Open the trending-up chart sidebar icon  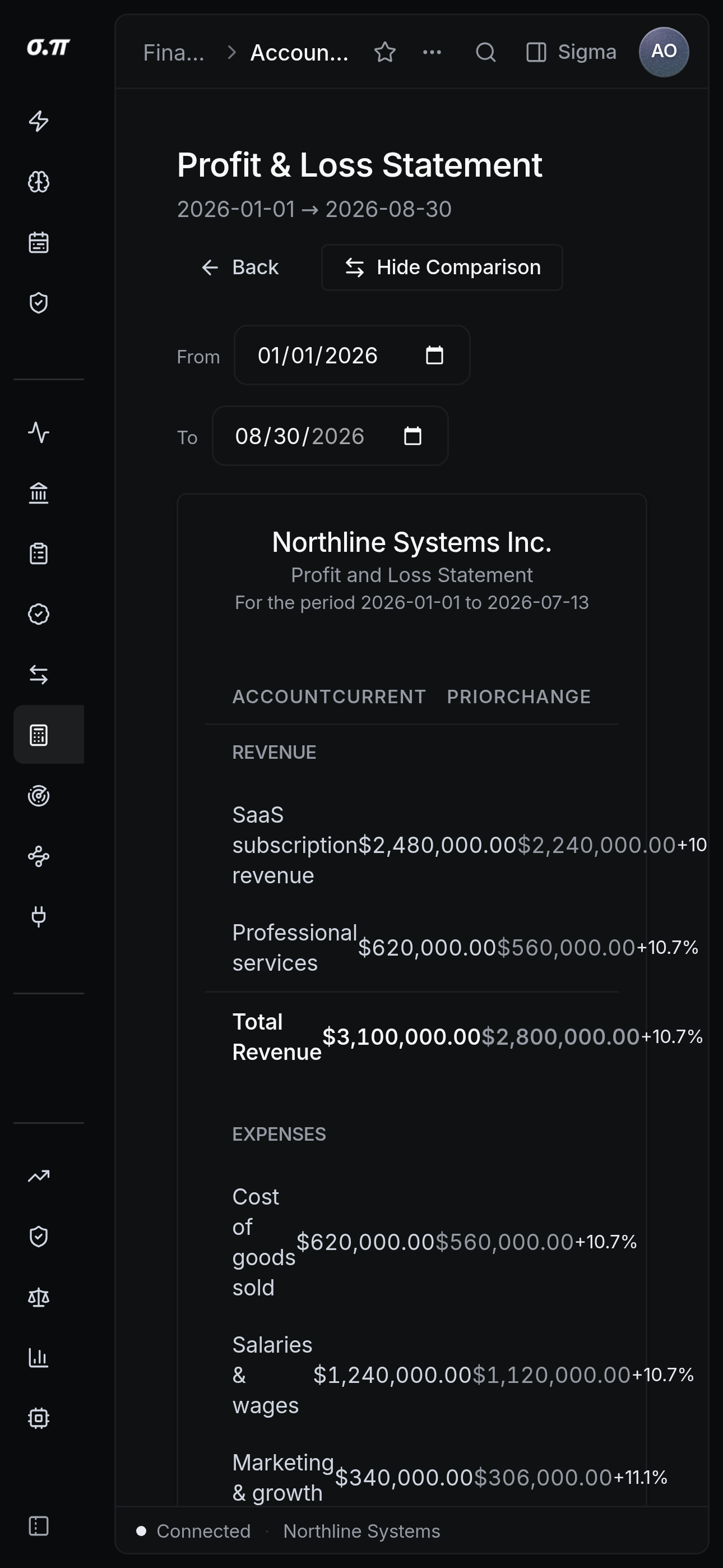pyautogui.click(x=39, y=1176)
